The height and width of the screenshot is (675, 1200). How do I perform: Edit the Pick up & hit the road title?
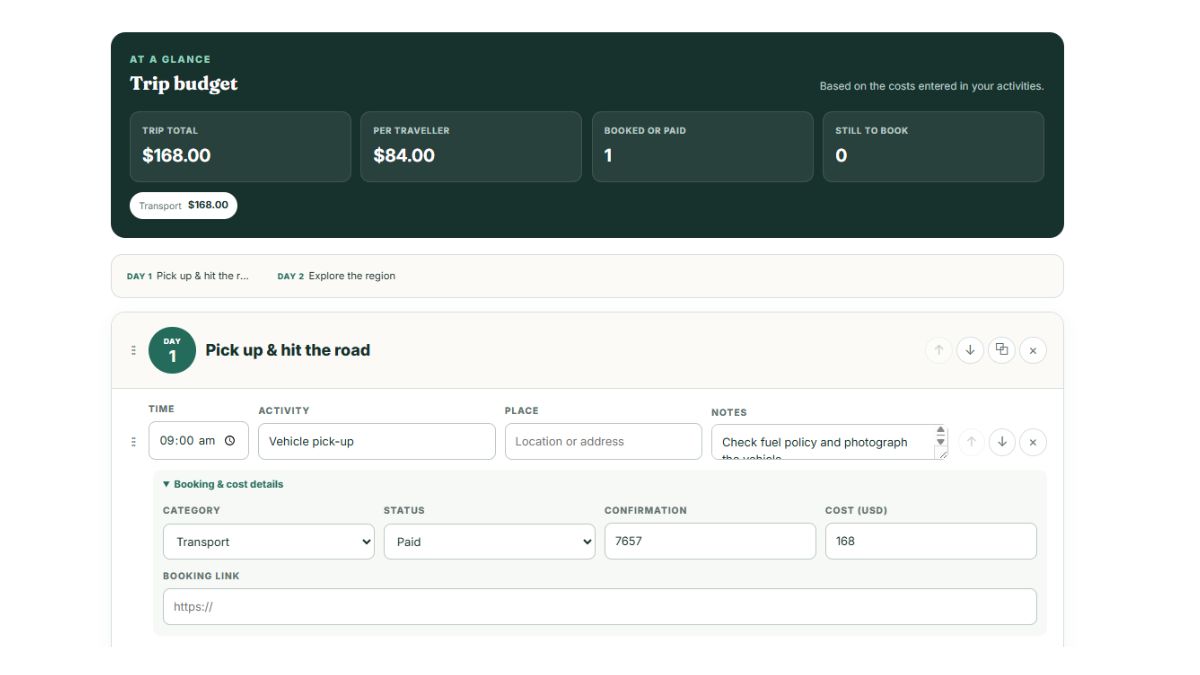coord(288,350)
